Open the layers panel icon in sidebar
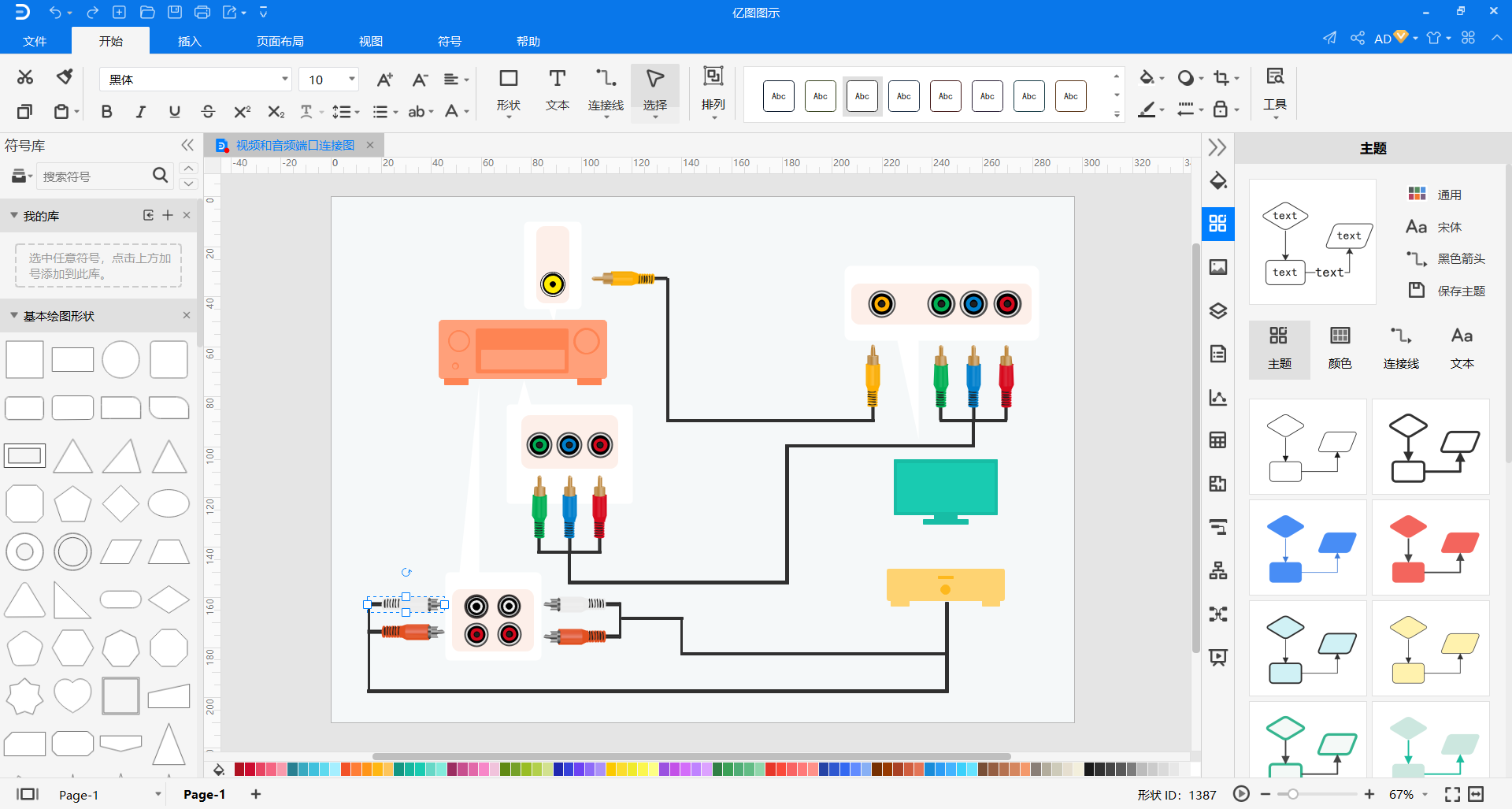 (1217, 310)
